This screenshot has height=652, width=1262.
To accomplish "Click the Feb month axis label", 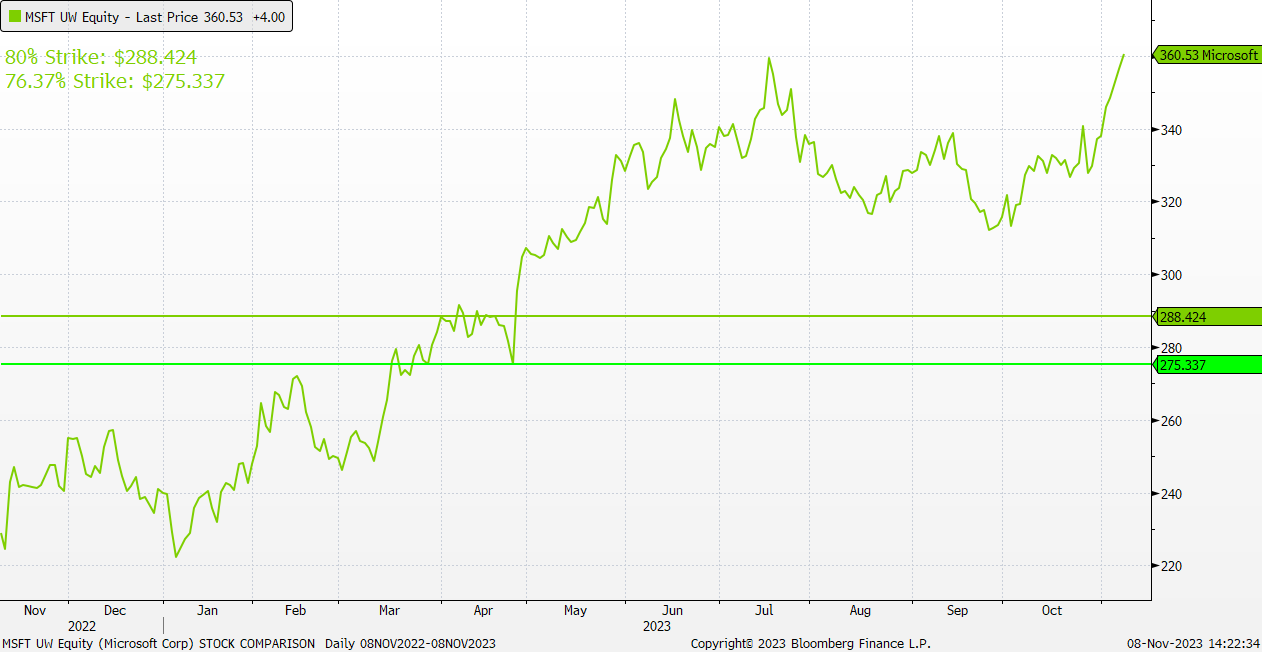I will (296, 610).
